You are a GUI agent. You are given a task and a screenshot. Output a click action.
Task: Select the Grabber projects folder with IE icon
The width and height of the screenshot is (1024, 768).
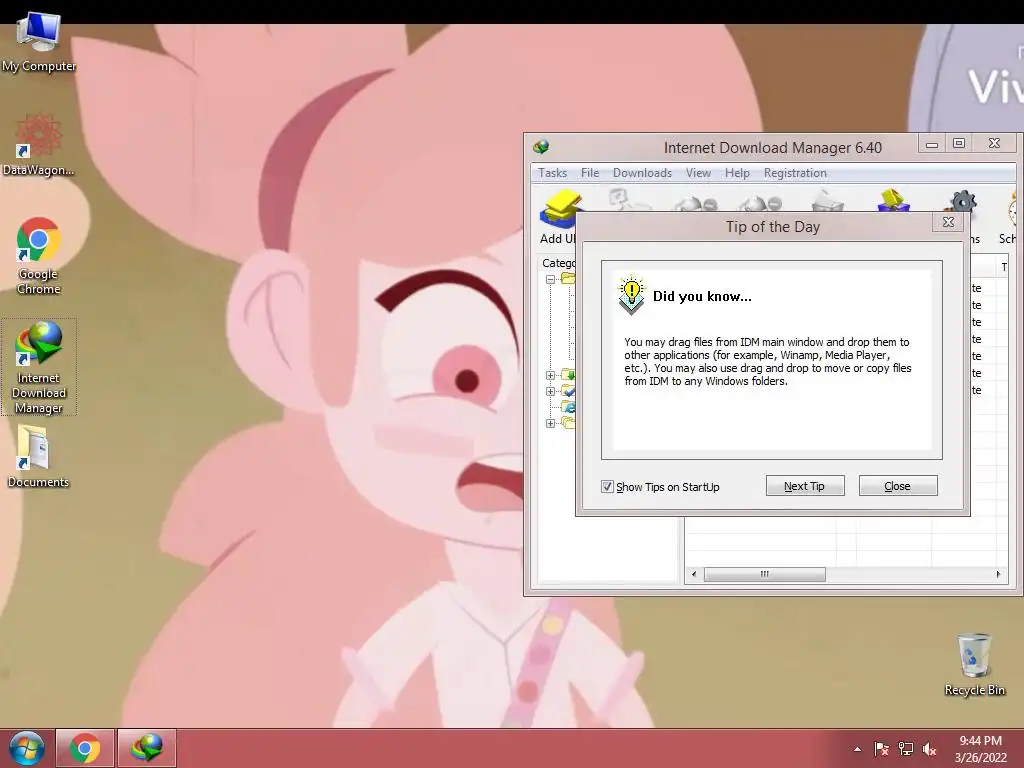(569, 407)
